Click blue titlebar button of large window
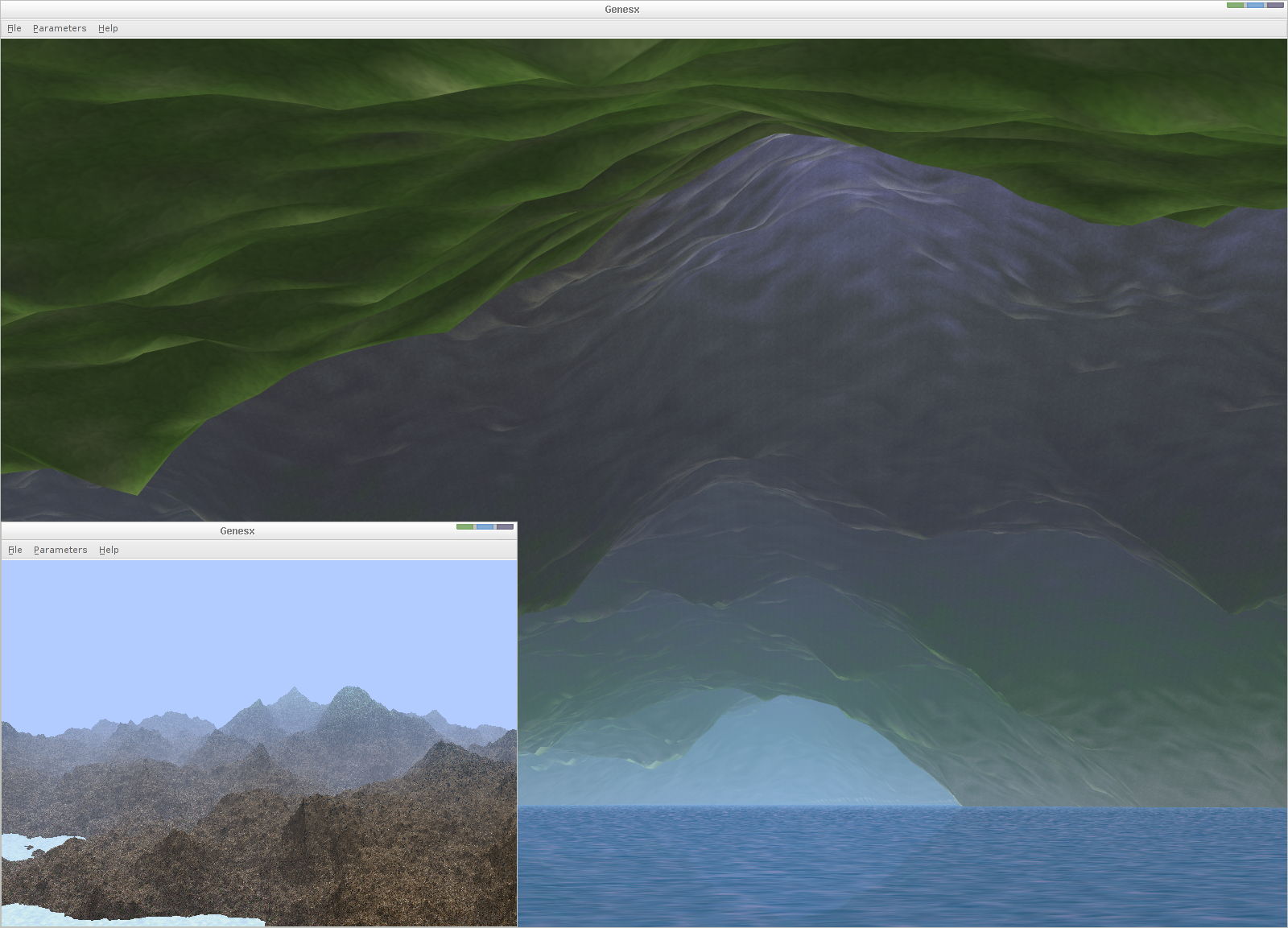 tap(1255, 6)
